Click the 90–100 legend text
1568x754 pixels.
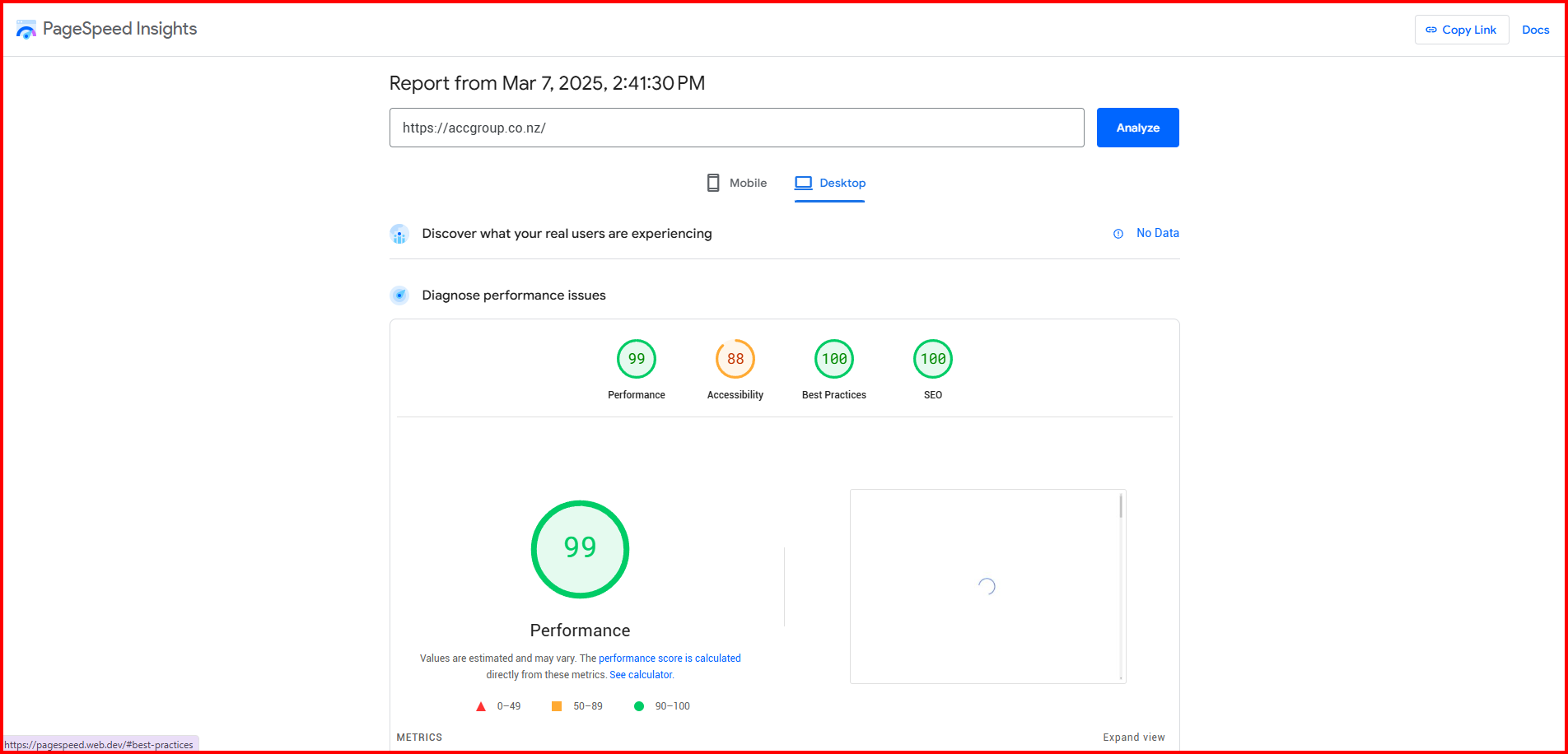[x=673, y=706]
